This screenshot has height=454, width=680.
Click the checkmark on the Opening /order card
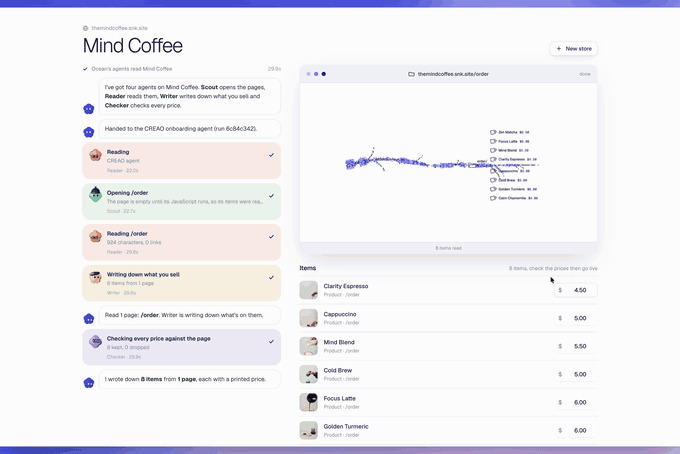(271, 196)
